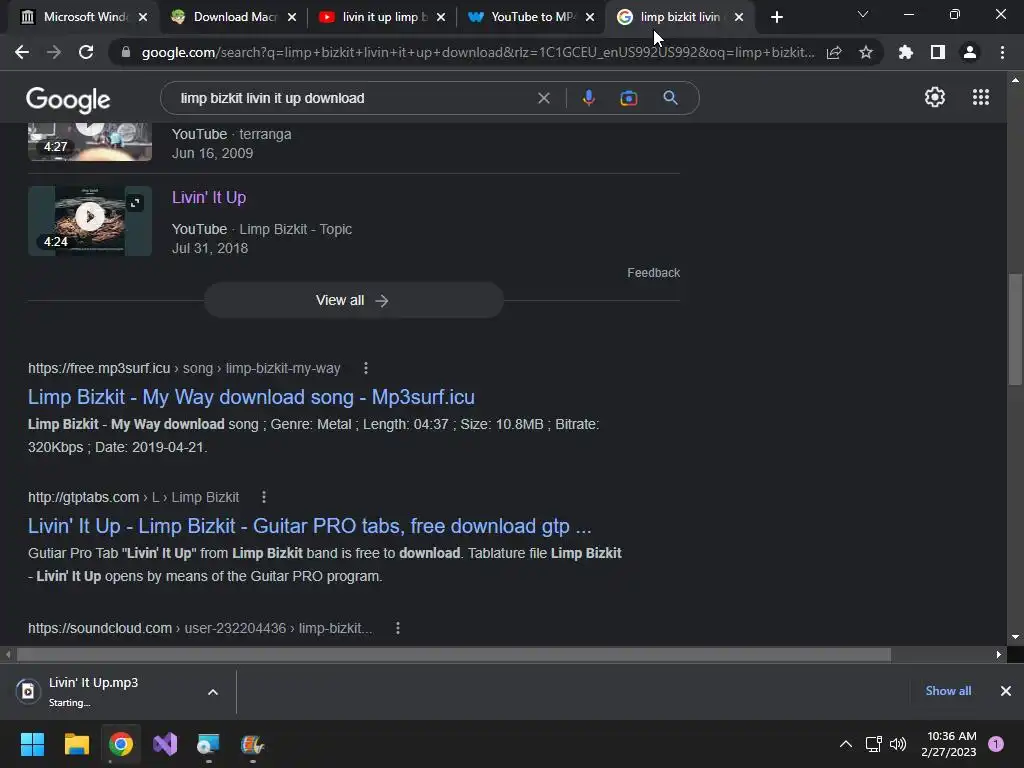
Task: Share this page icon in address bar
Action: [x=834, y=52]
